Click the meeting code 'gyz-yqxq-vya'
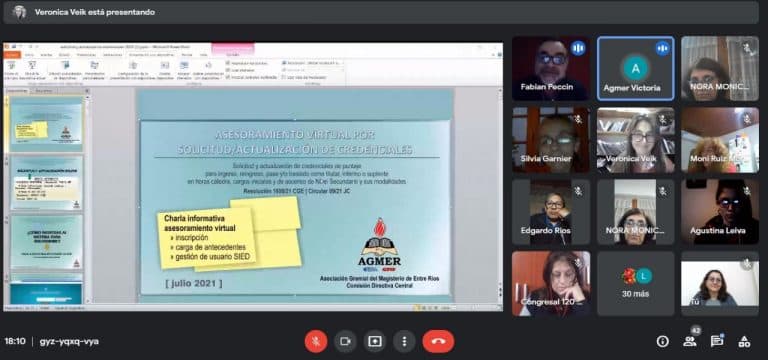Screen dimensions: 768x360 69,341
